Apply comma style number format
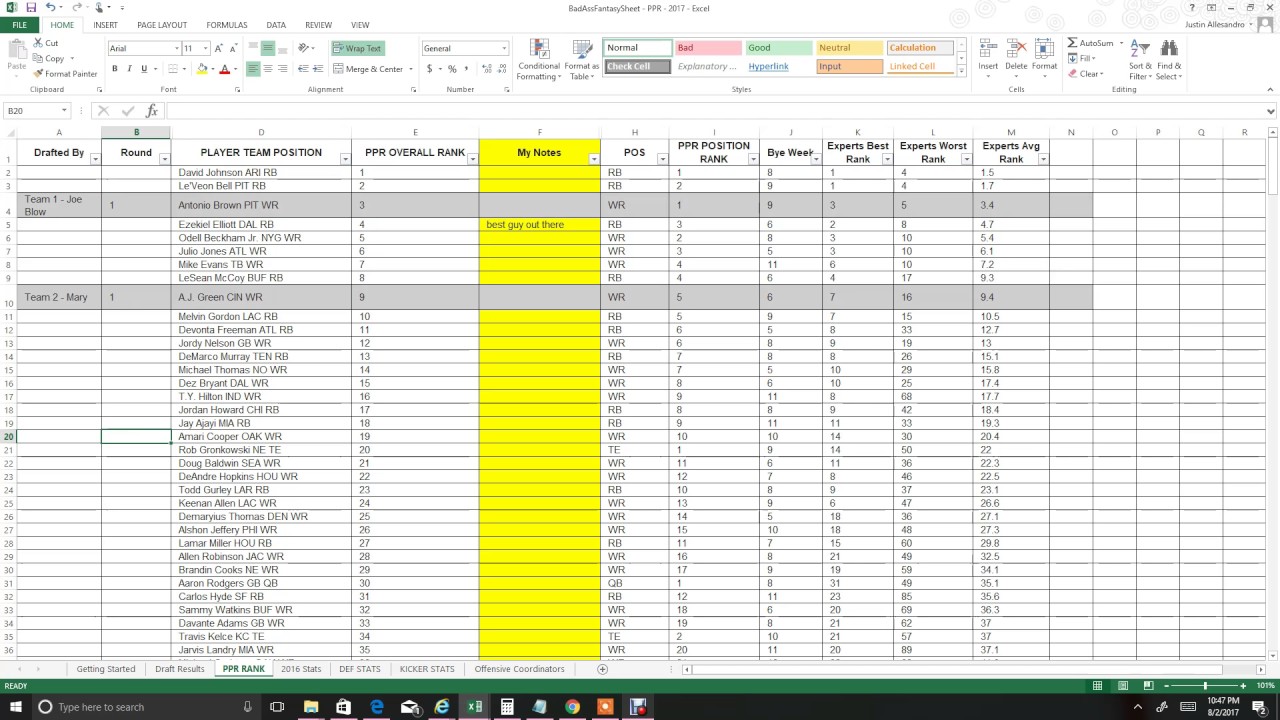 pos(466,69)
